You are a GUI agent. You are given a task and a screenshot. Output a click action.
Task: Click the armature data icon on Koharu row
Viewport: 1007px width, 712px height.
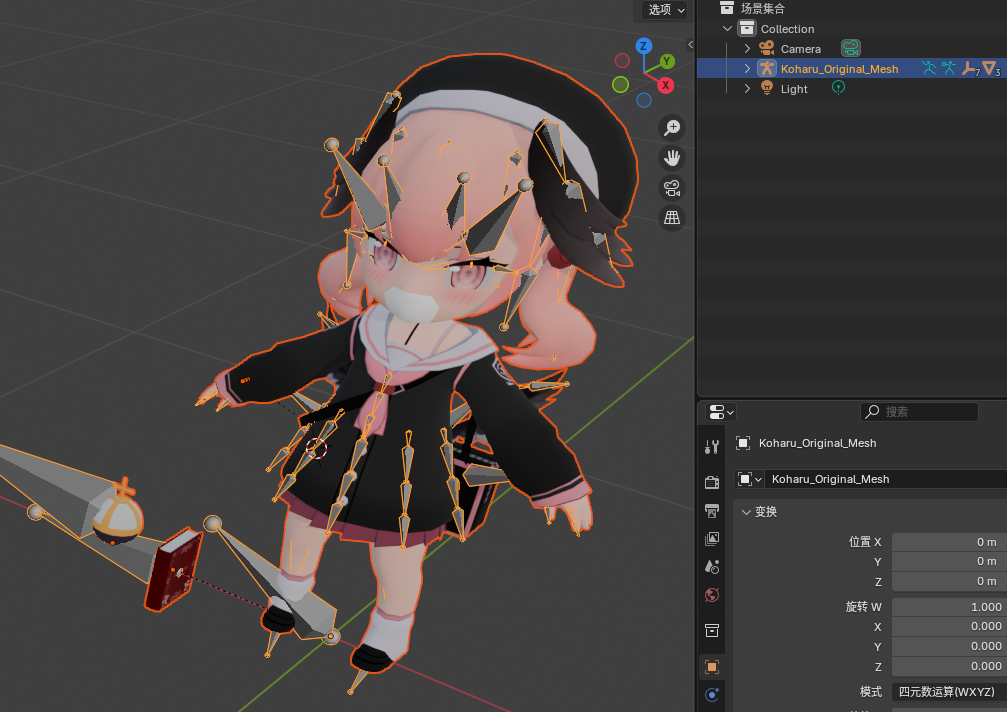pos(949,68)
